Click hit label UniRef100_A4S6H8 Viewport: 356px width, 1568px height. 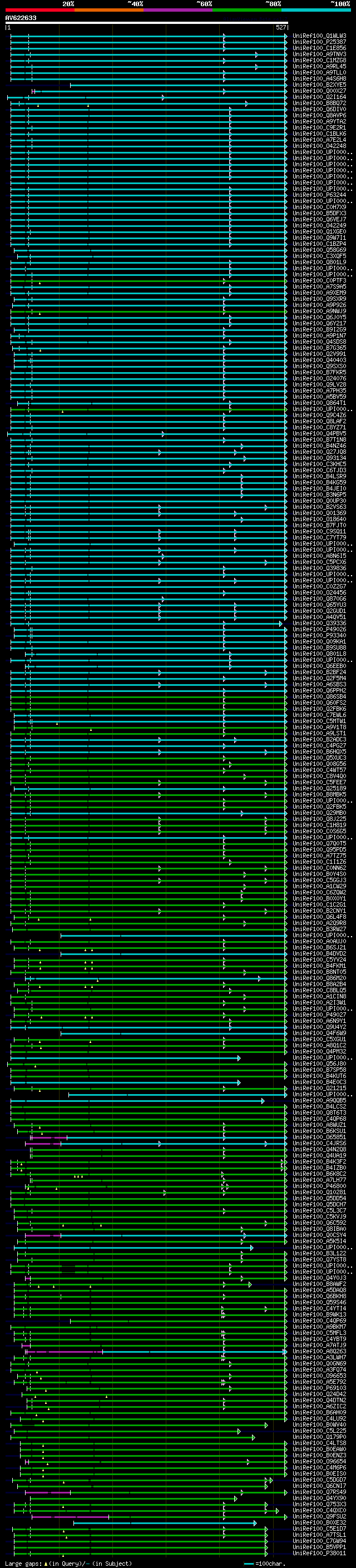pyautogui.click(x=319, y=78)
